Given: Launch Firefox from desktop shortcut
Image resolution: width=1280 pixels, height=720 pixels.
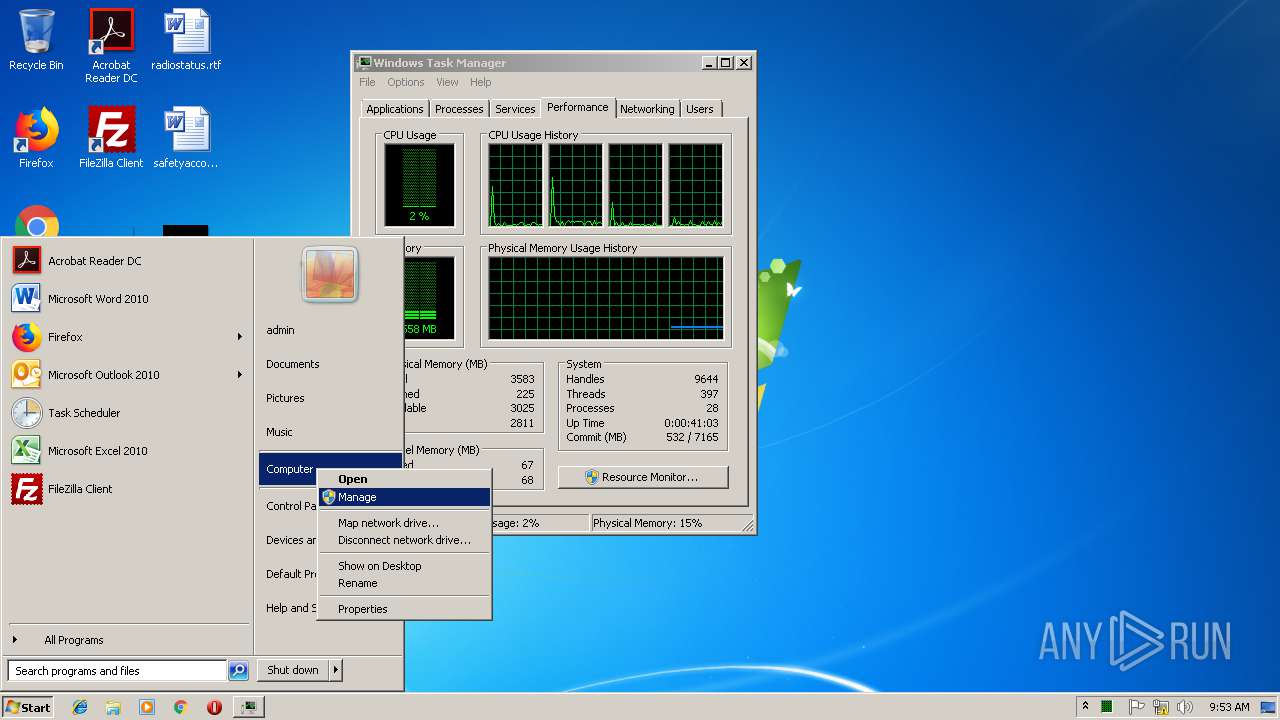Looking at the screenshot, I should (36, 138).
